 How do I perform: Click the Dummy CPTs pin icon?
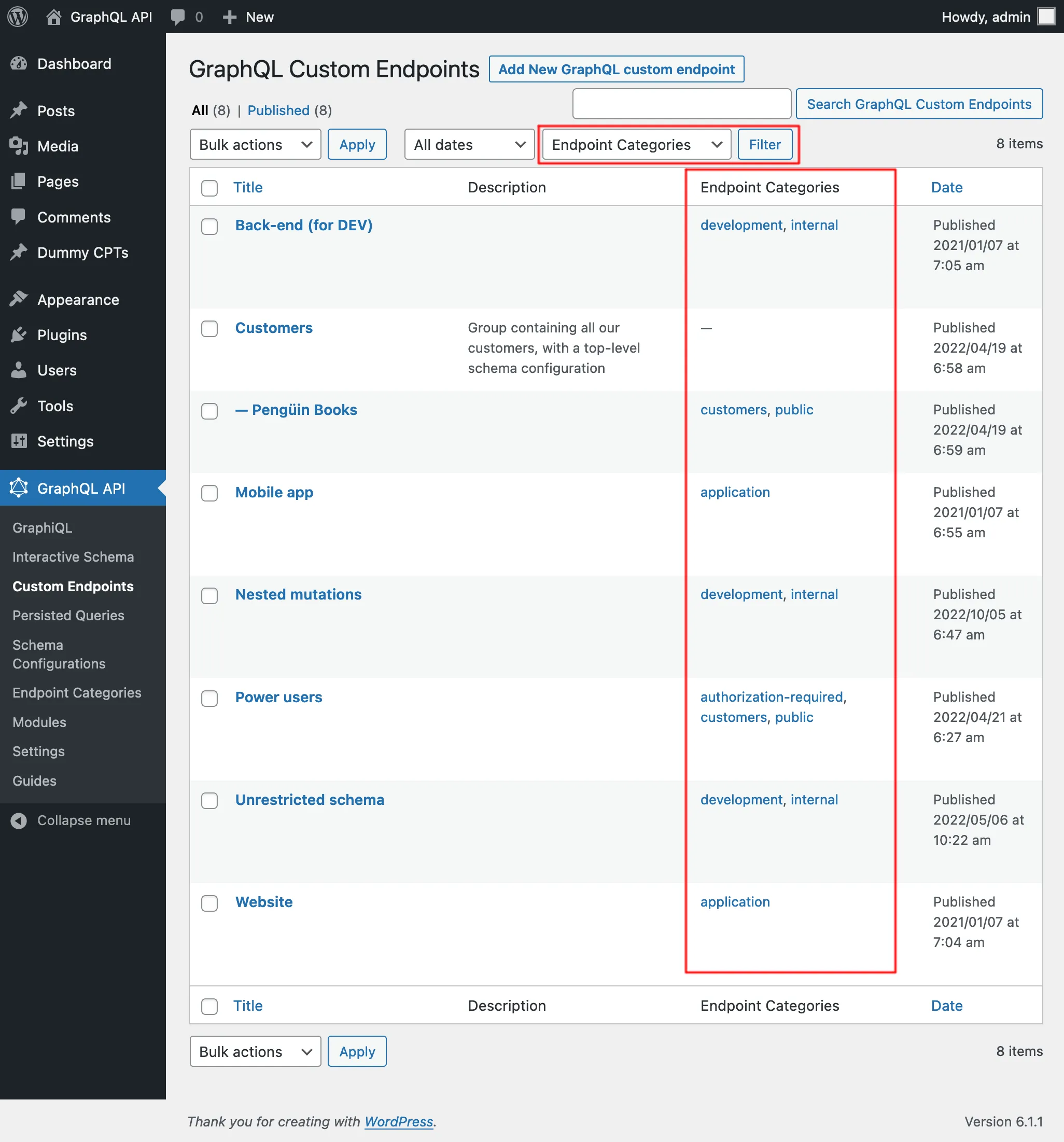click(19, 252)
